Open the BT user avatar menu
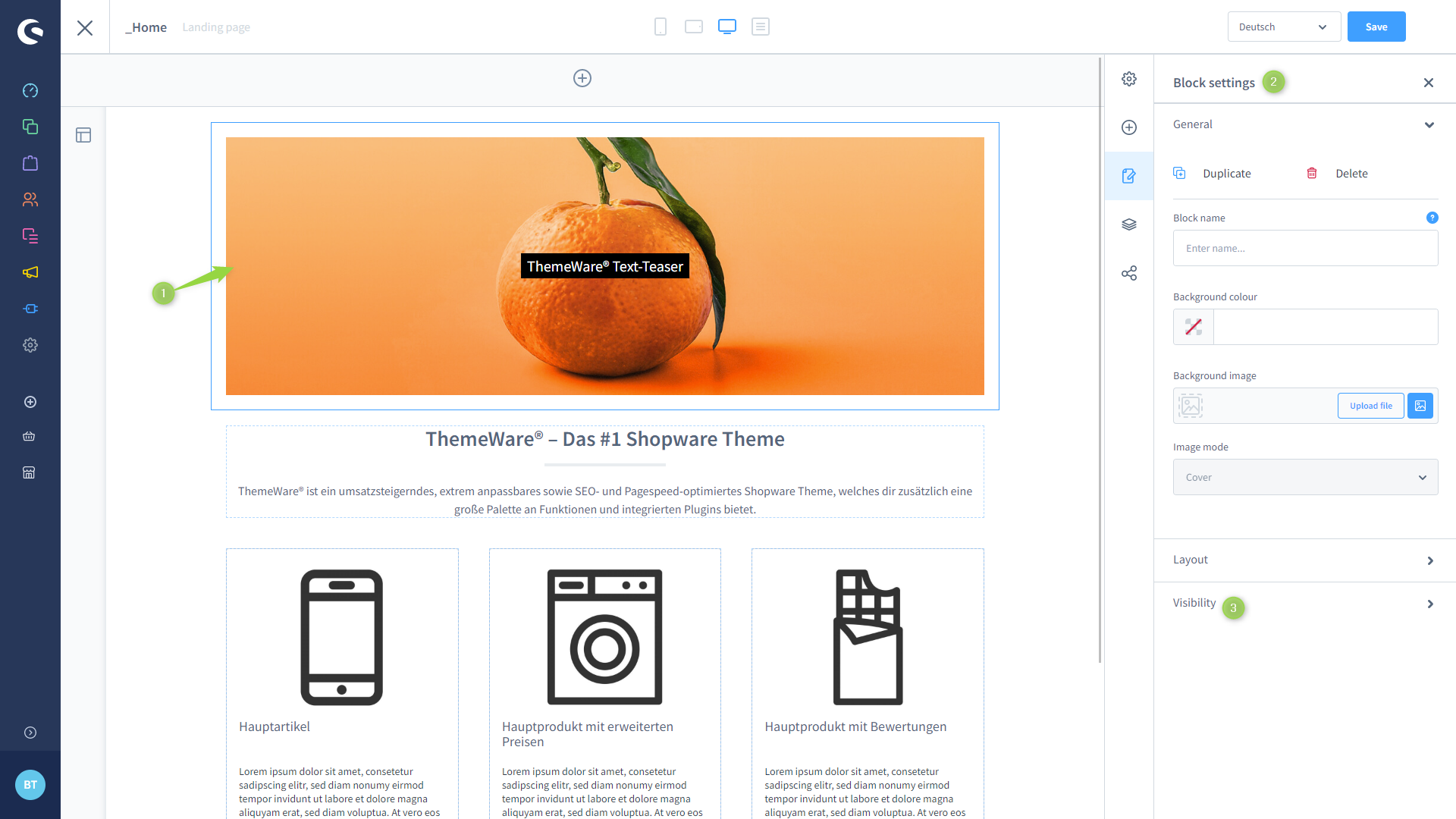 (x=30, y=785)
